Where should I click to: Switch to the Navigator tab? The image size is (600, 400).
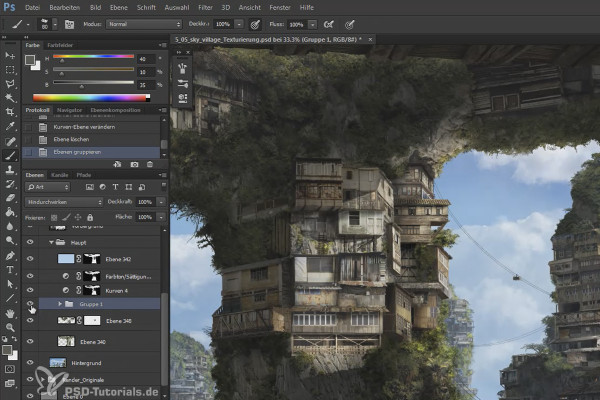click(69, 110)
